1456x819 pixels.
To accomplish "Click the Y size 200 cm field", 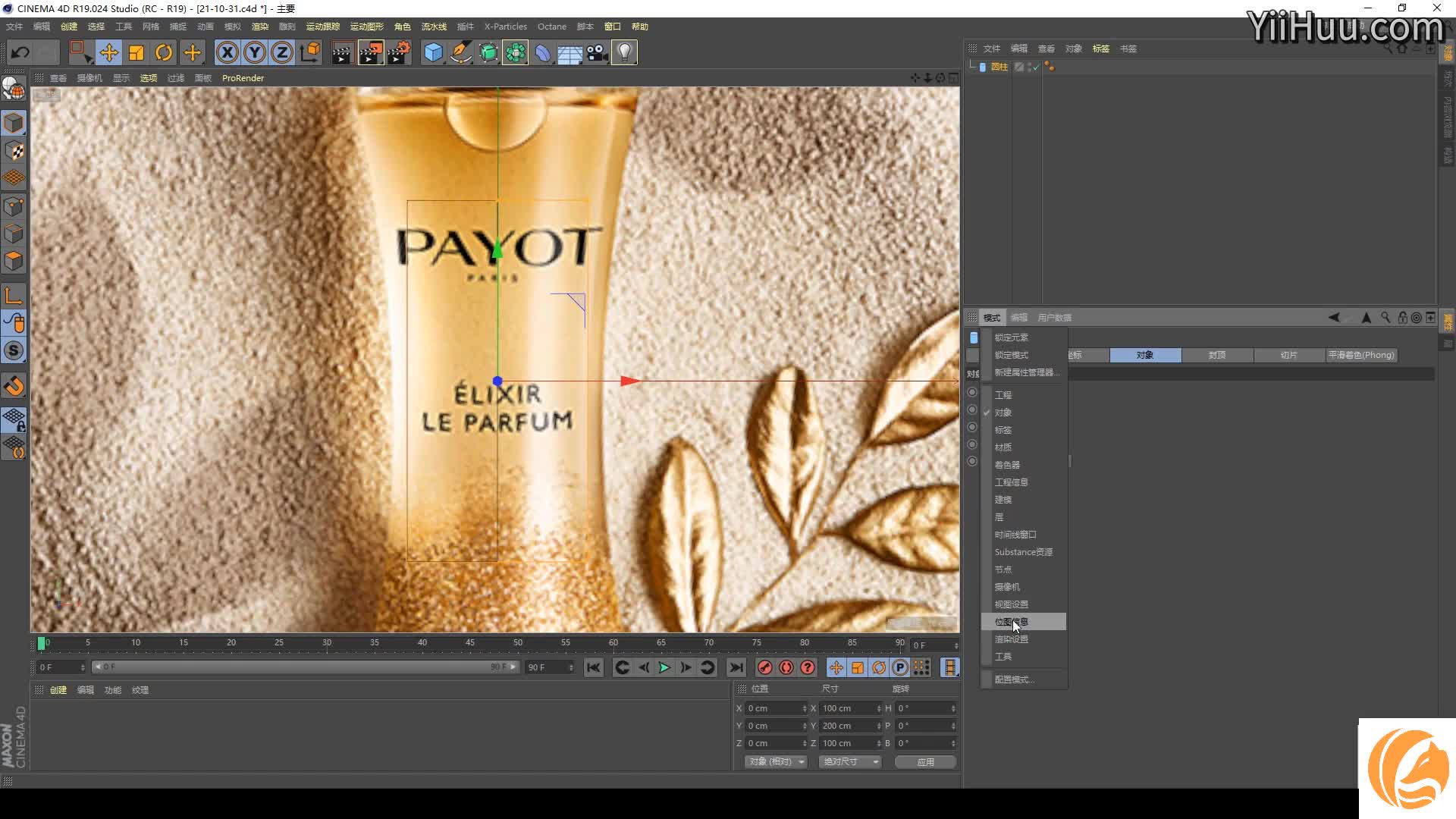I will click(x=851, y=726).
